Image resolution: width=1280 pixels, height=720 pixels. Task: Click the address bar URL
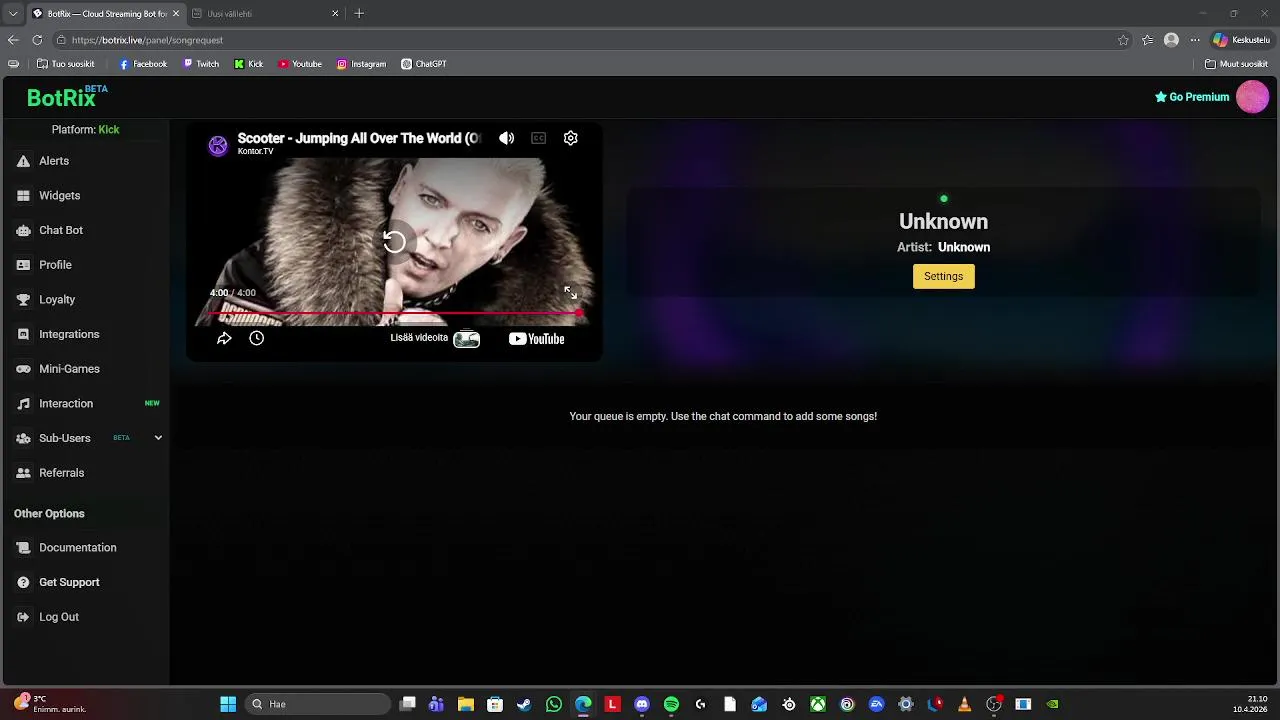(x=147, y=40)
